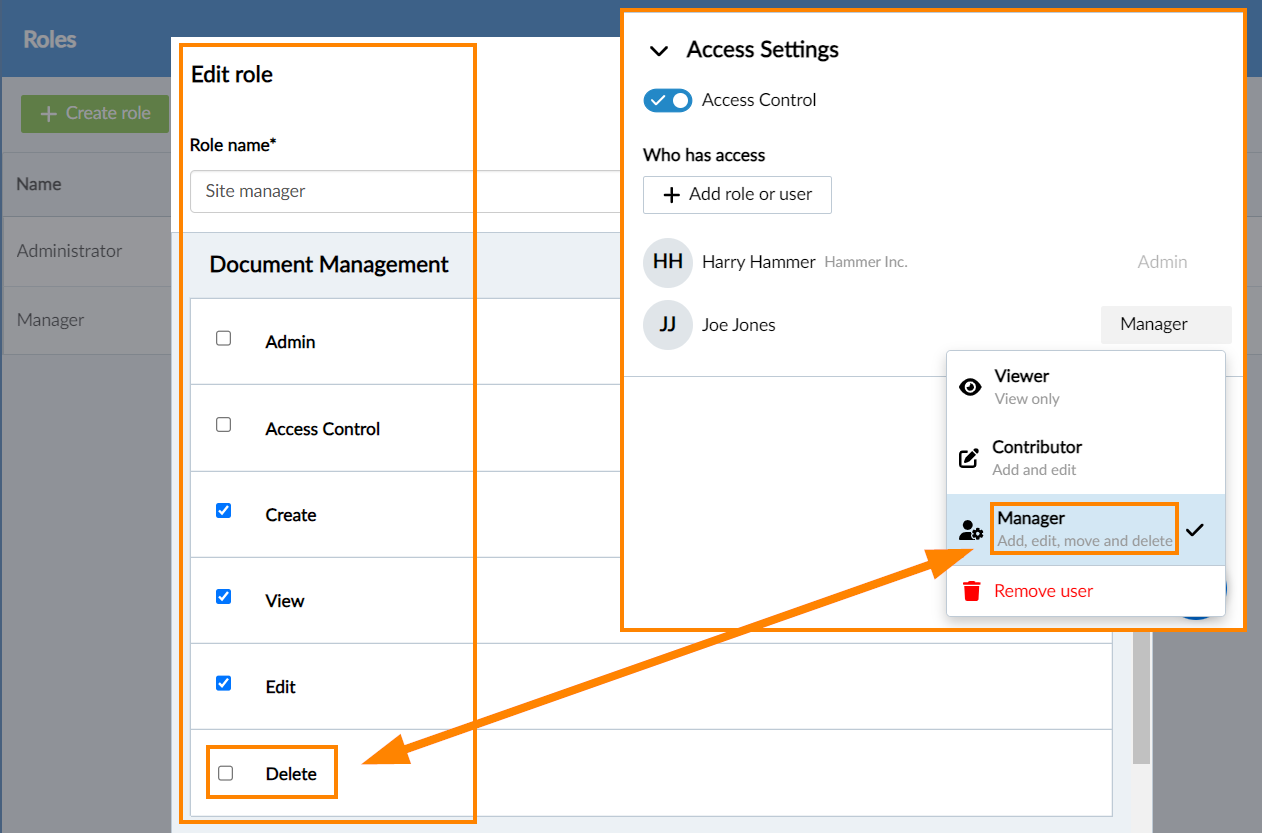This screenshot has width=1262, height=833.
Task: Check the Admin permission checkbox
Action: (x=224, y=339)
